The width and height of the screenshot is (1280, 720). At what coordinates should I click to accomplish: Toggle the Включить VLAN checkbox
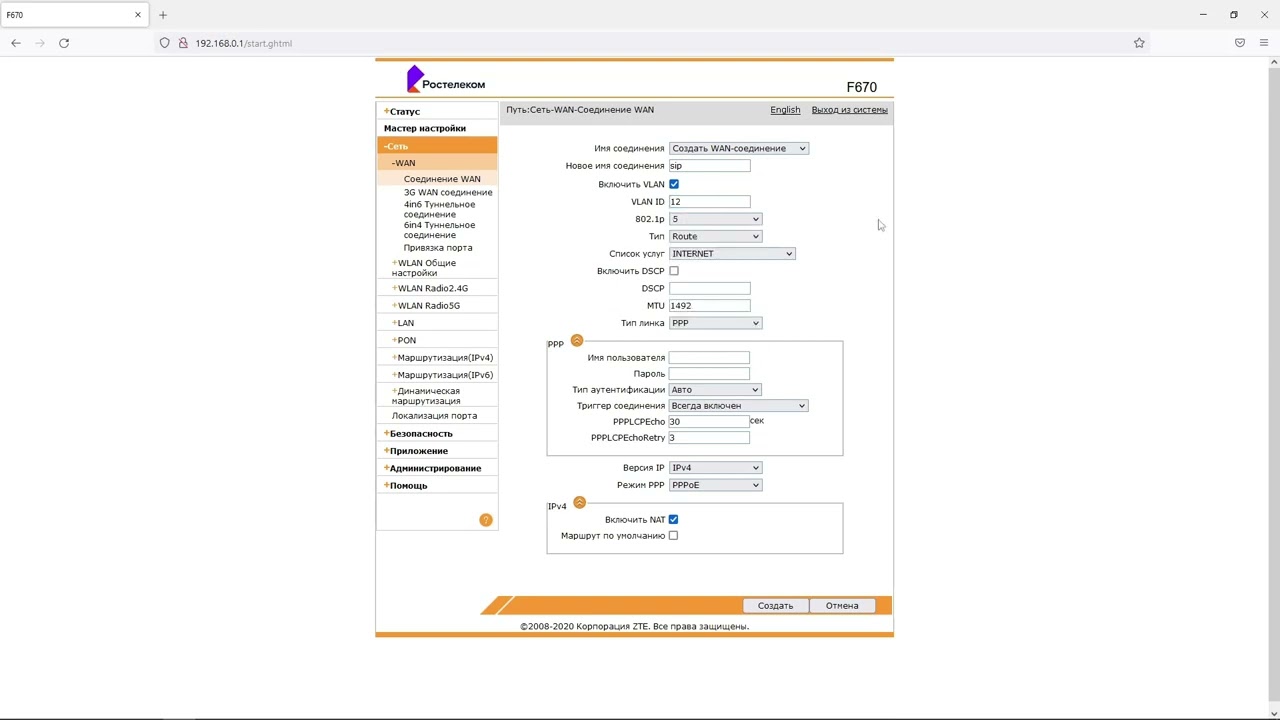pos(674,184)
